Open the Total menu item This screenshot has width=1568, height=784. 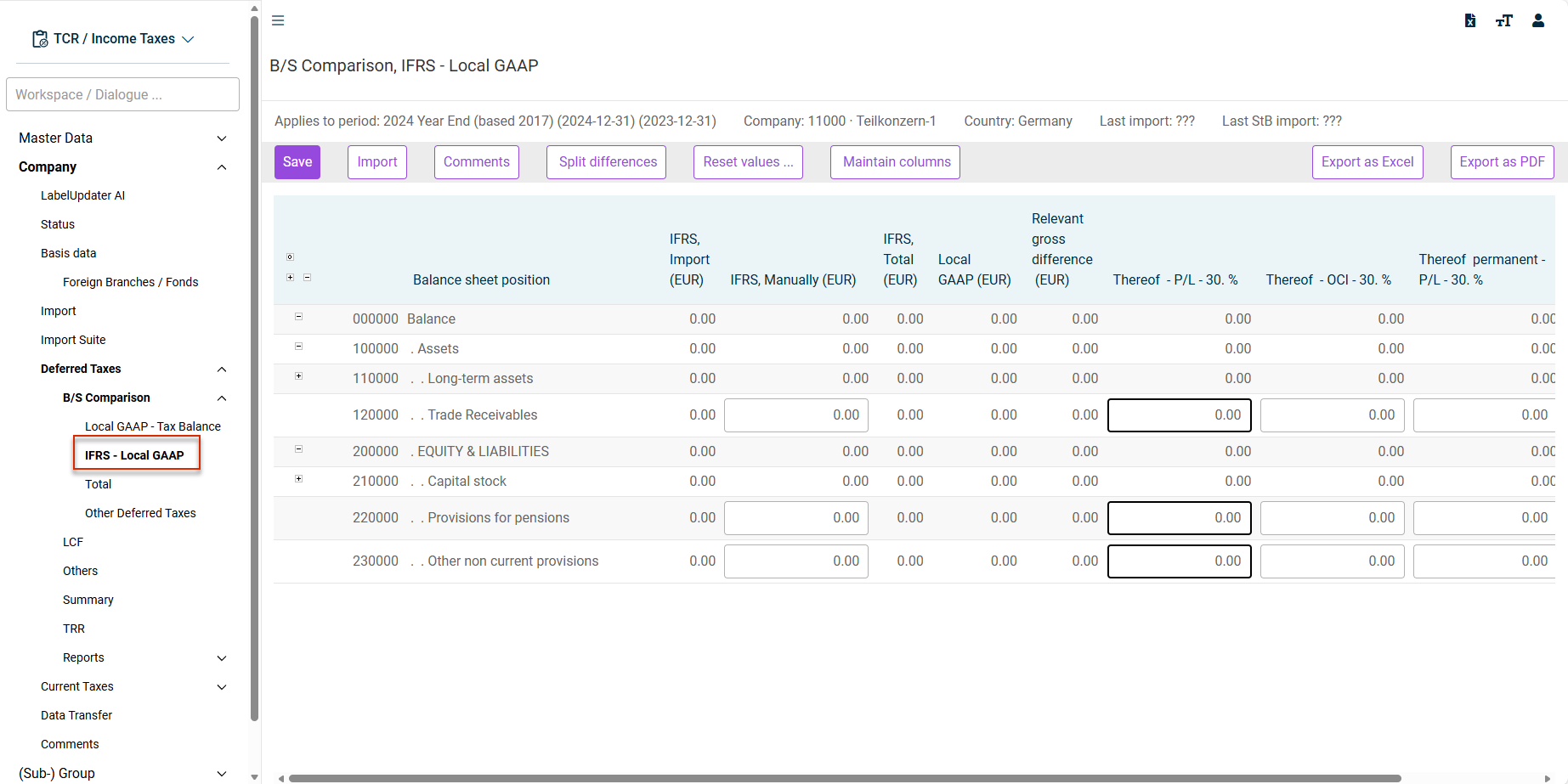tap(99, 484)
